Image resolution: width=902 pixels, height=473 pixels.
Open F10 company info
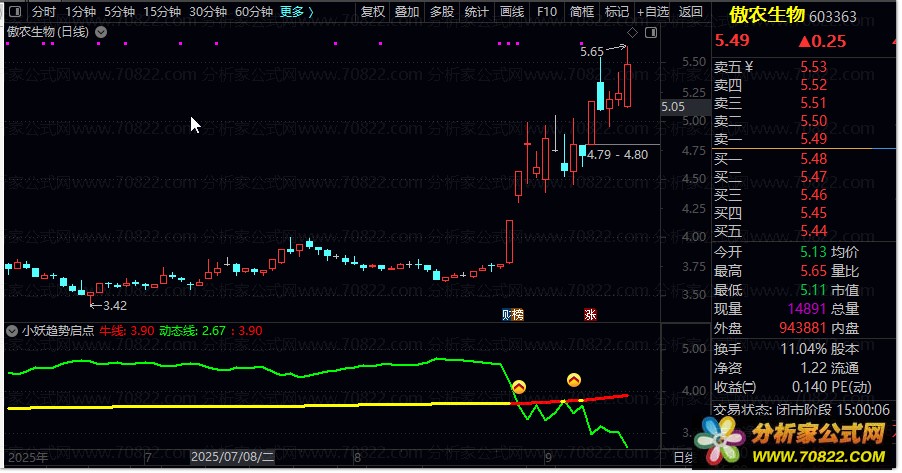pos(546,12)
